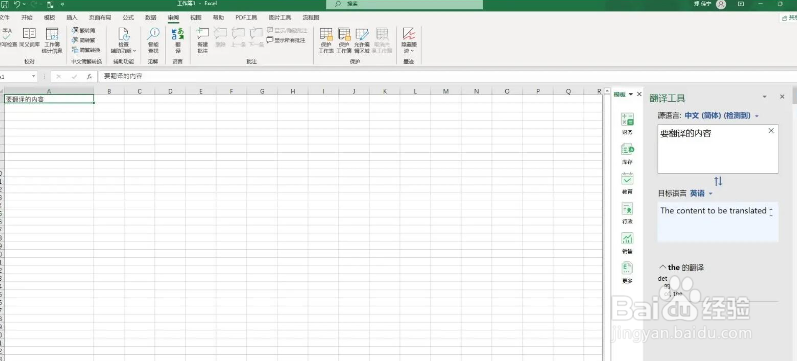Click the Translate (翻译) ribbon button
Screen dimensions: 797x361
click(178, 41)
